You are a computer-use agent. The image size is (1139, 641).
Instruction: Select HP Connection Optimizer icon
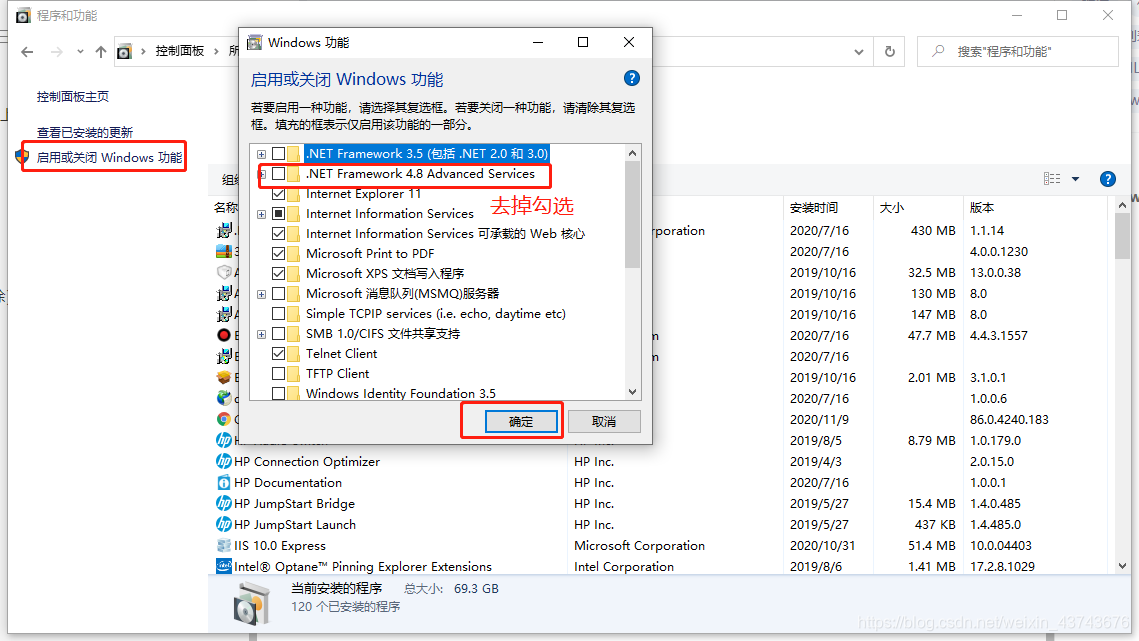tap(224, 461)
